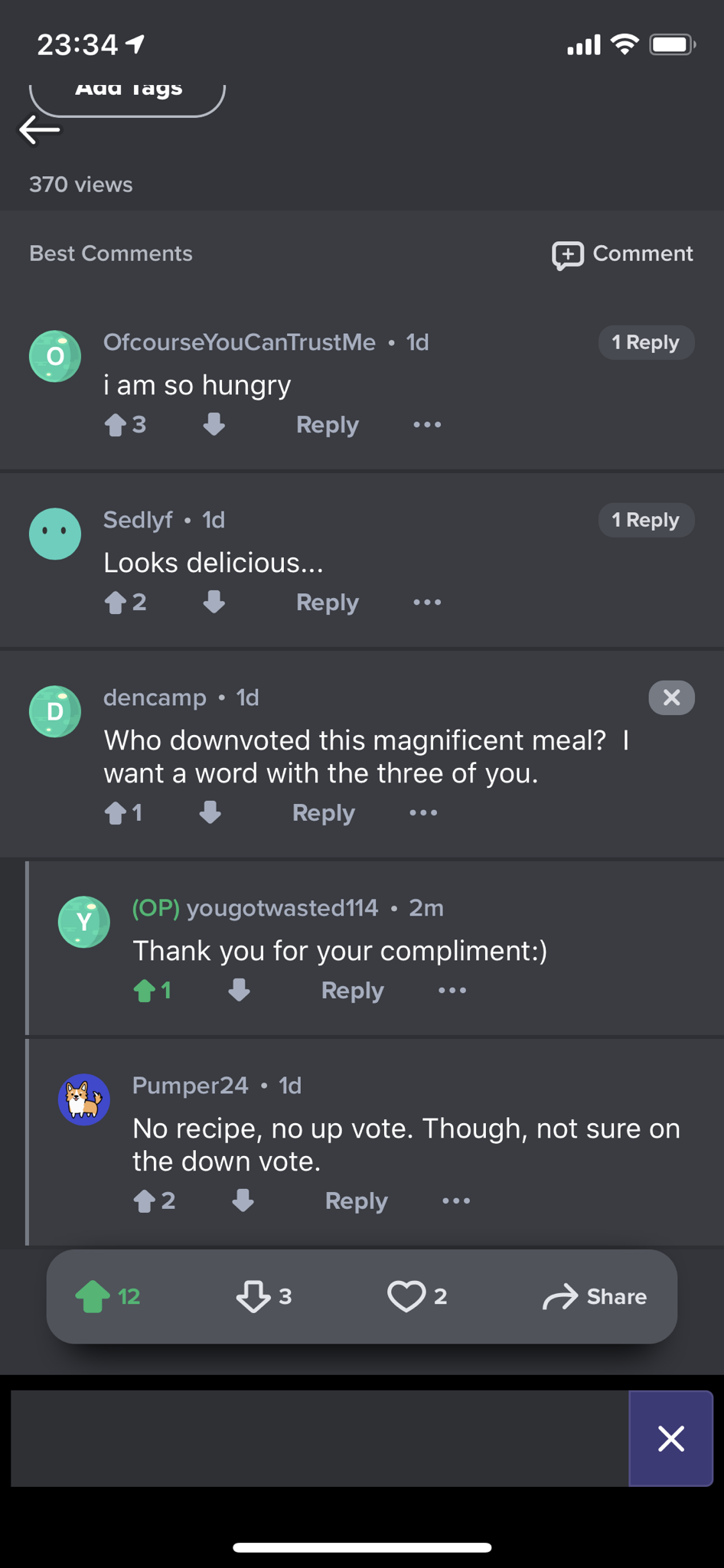Upvote the post with 12 upvotes
The width and height of the screenshot is (724, 1568).
pos(93,1296)
